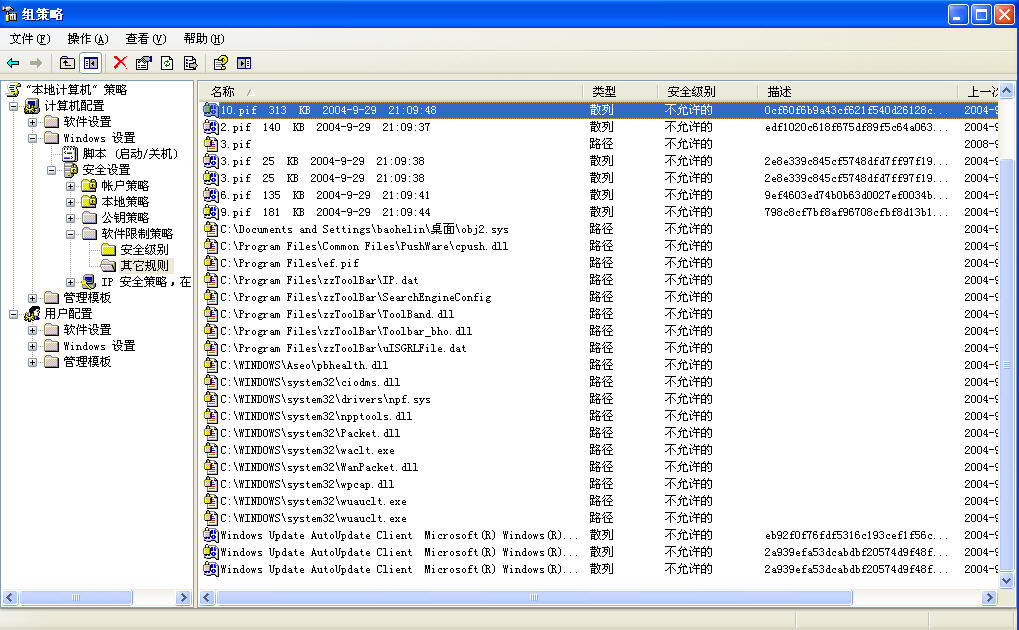
Task: Toggle the show/hide console tree icon
Action: coord(91,63)
